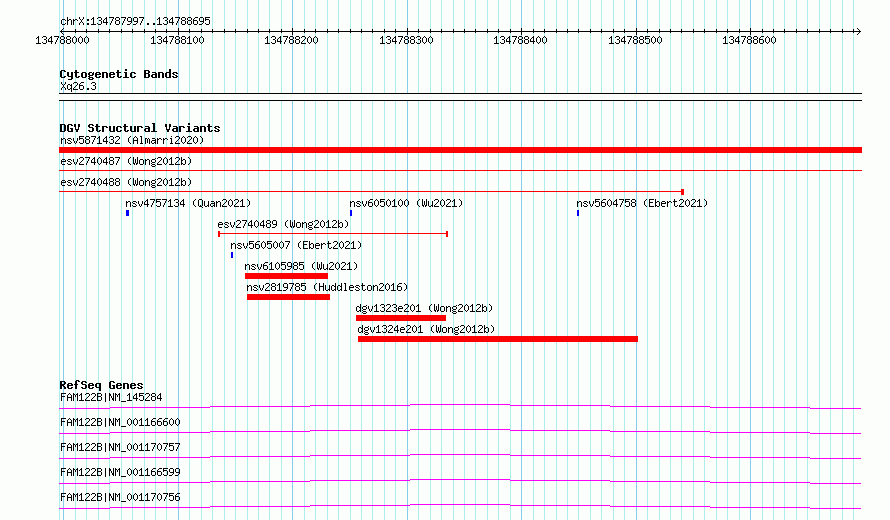Click the thick red nsv5871432 variant bar
The width and height of the screenshot is (890, 520).
click(x=460, y=150)
